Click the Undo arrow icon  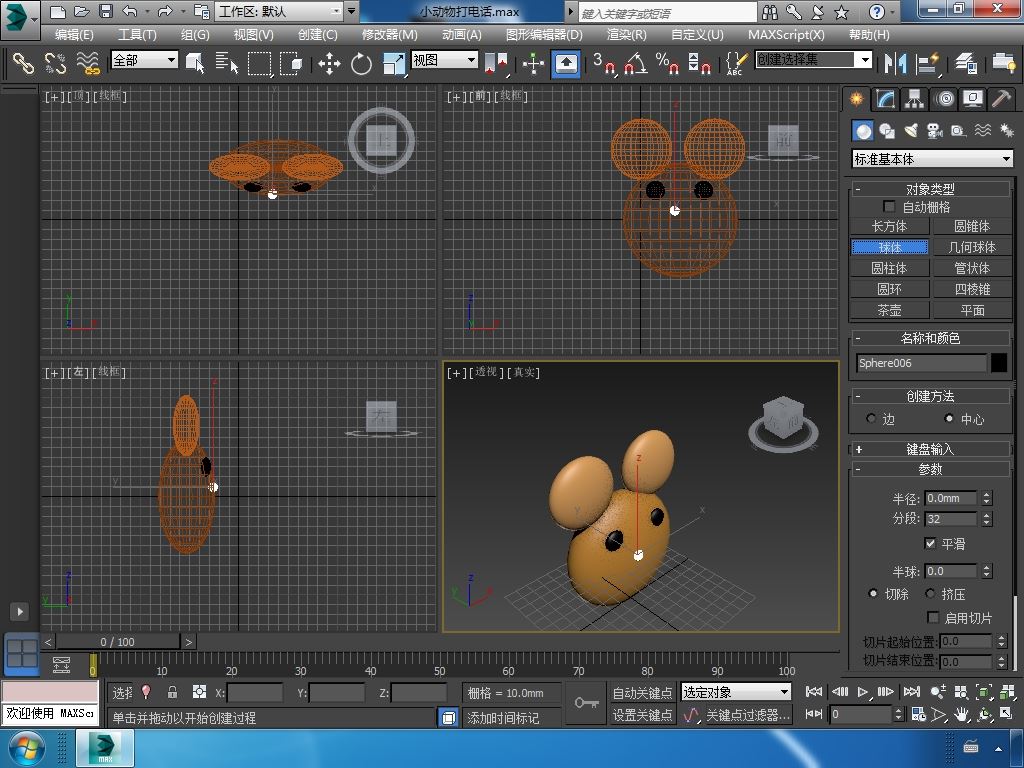coord(129,11)
